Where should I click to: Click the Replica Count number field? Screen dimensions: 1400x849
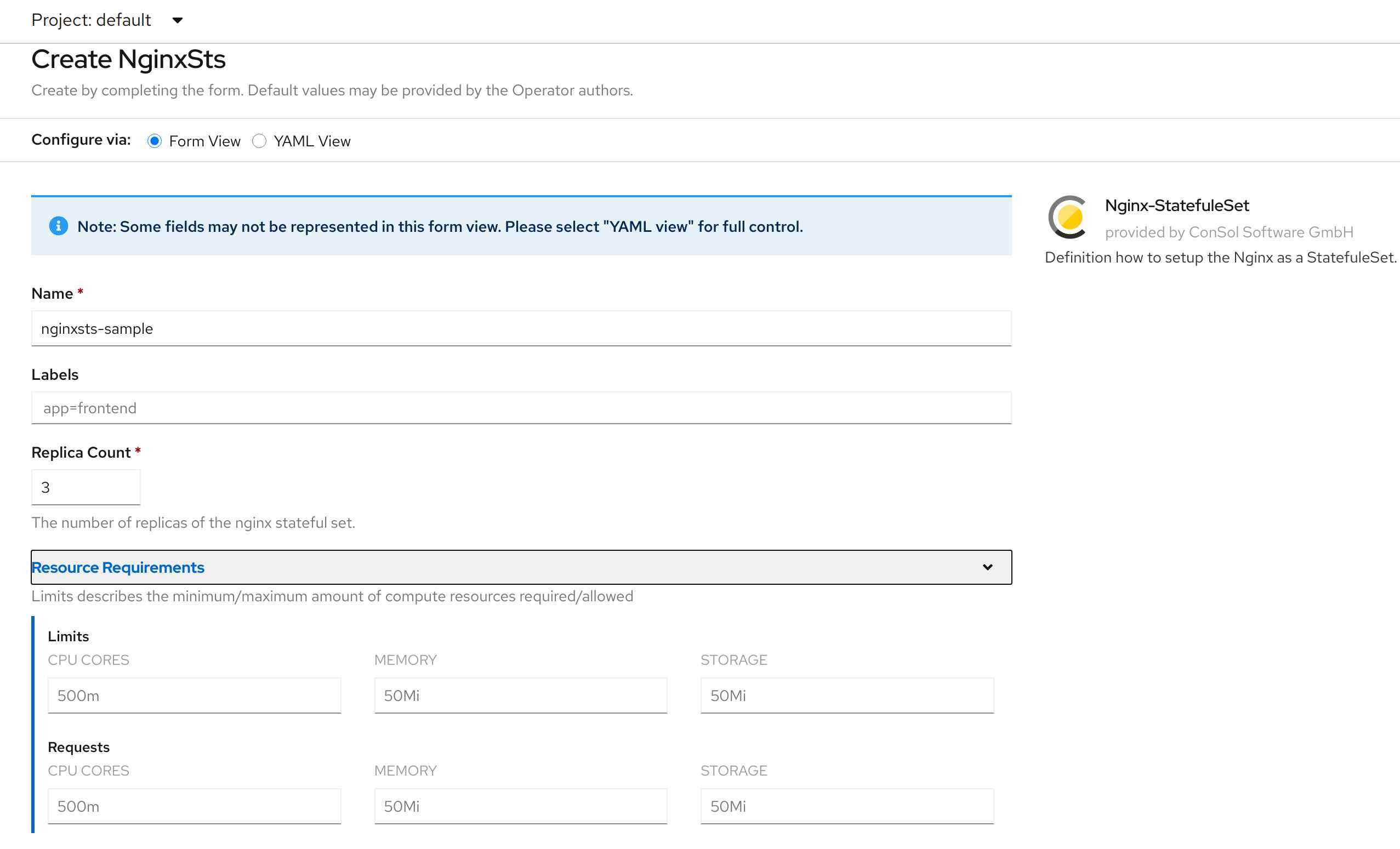tap(85, 487)
